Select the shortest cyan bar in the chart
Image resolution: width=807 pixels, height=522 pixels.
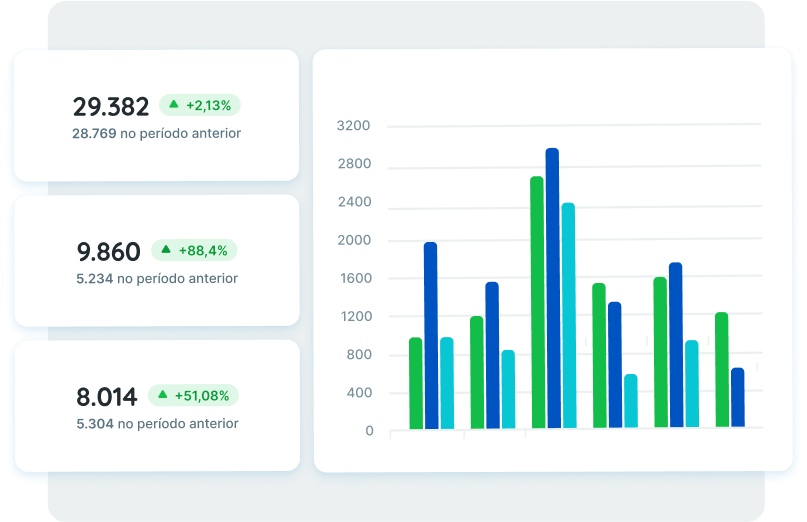pos(630,401)
